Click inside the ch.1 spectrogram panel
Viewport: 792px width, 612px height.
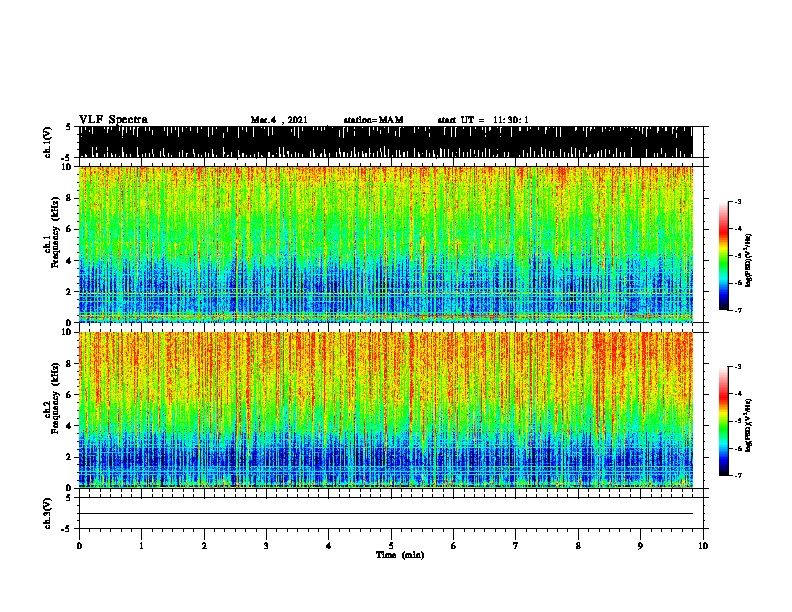coord(385,244)
